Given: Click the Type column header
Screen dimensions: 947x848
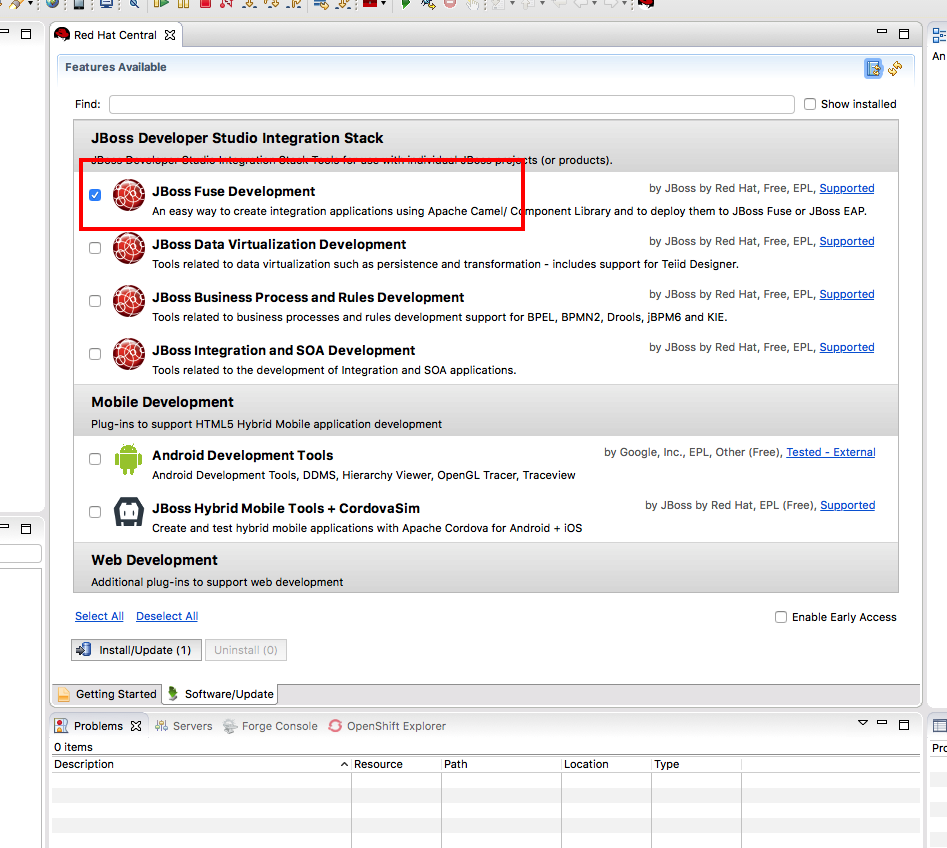Looking at the screenshot, I should pos(696,764).
